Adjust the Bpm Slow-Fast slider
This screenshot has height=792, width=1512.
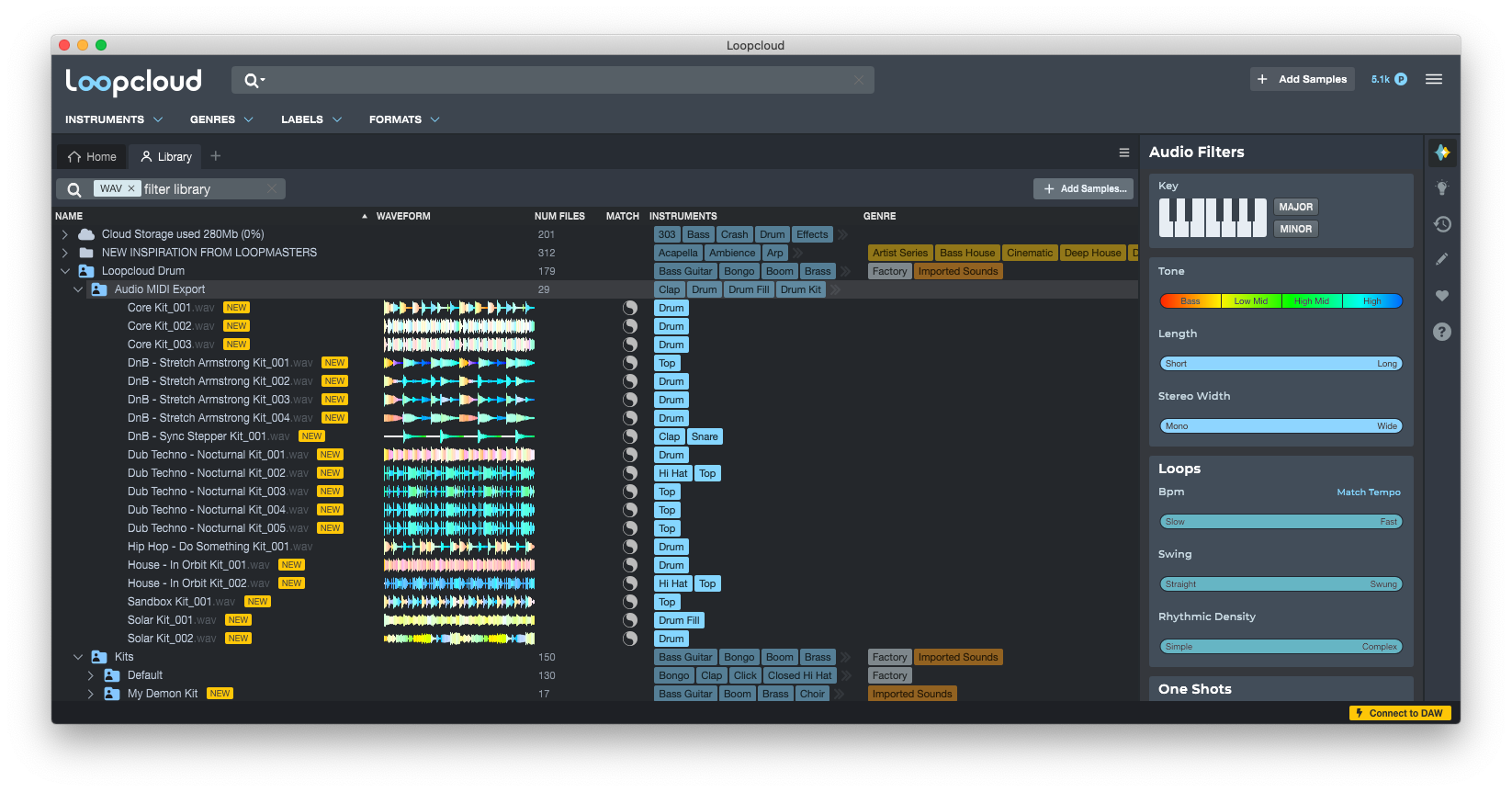pyautogui.click(x=1281, y=522)
